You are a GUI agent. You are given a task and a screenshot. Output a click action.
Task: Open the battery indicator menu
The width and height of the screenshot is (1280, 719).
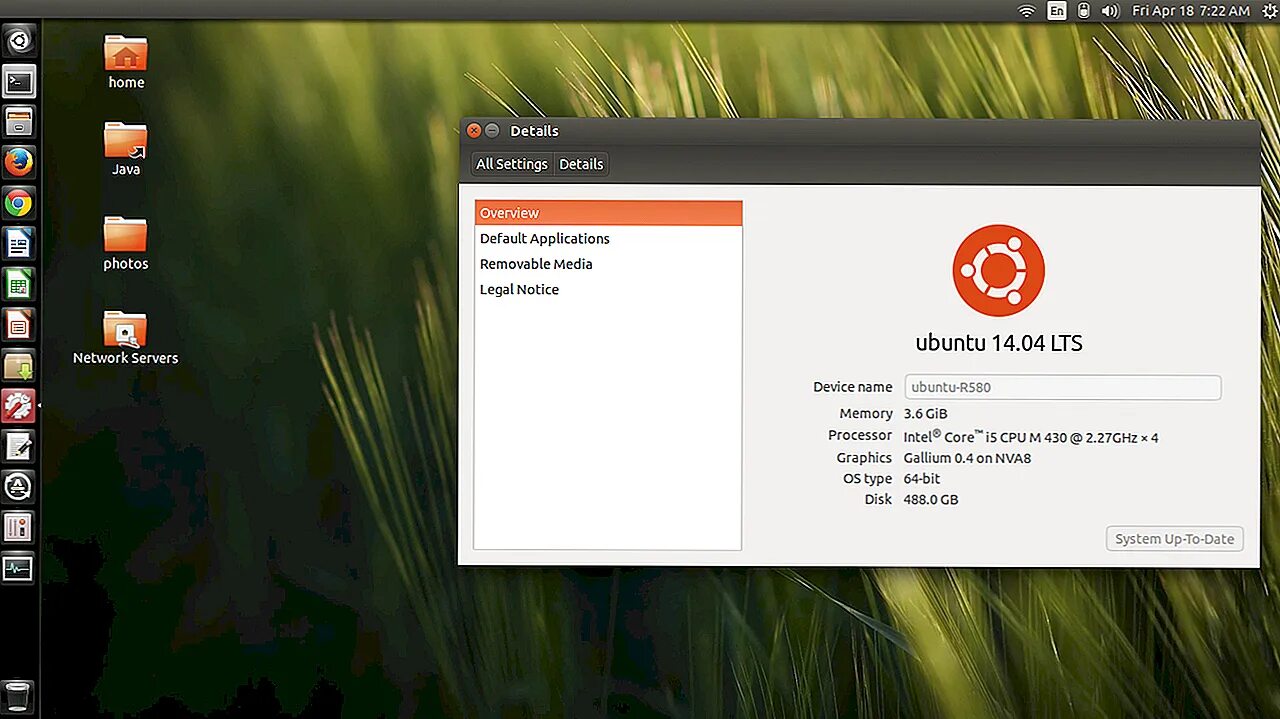click(1083, 11)
